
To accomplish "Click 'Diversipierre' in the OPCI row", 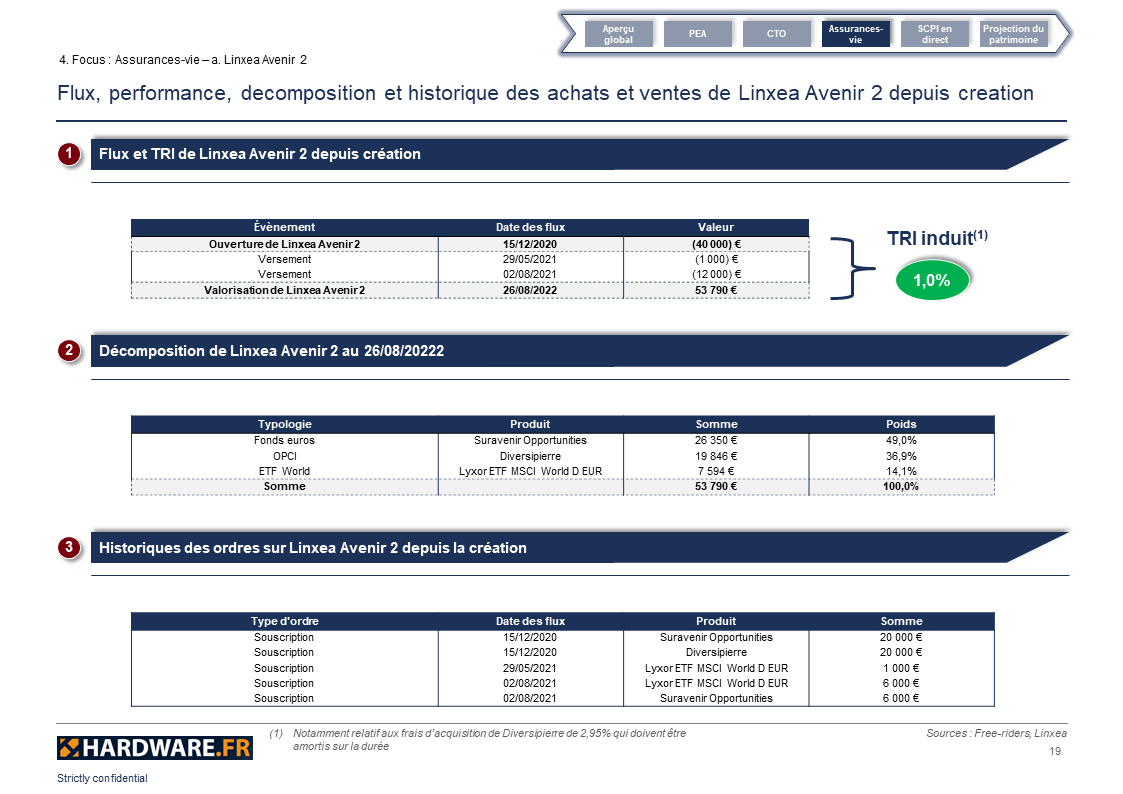I will click(x=530, y=456).
